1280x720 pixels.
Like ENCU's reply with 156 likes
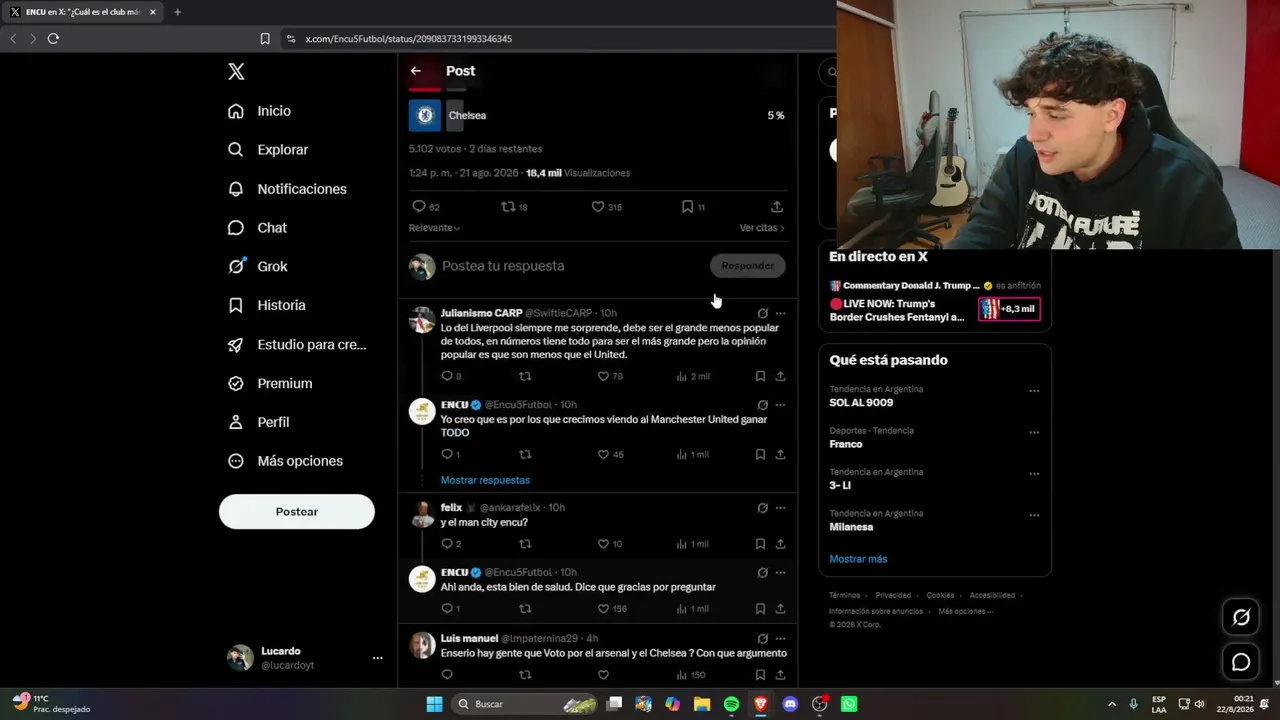point(603,608)
